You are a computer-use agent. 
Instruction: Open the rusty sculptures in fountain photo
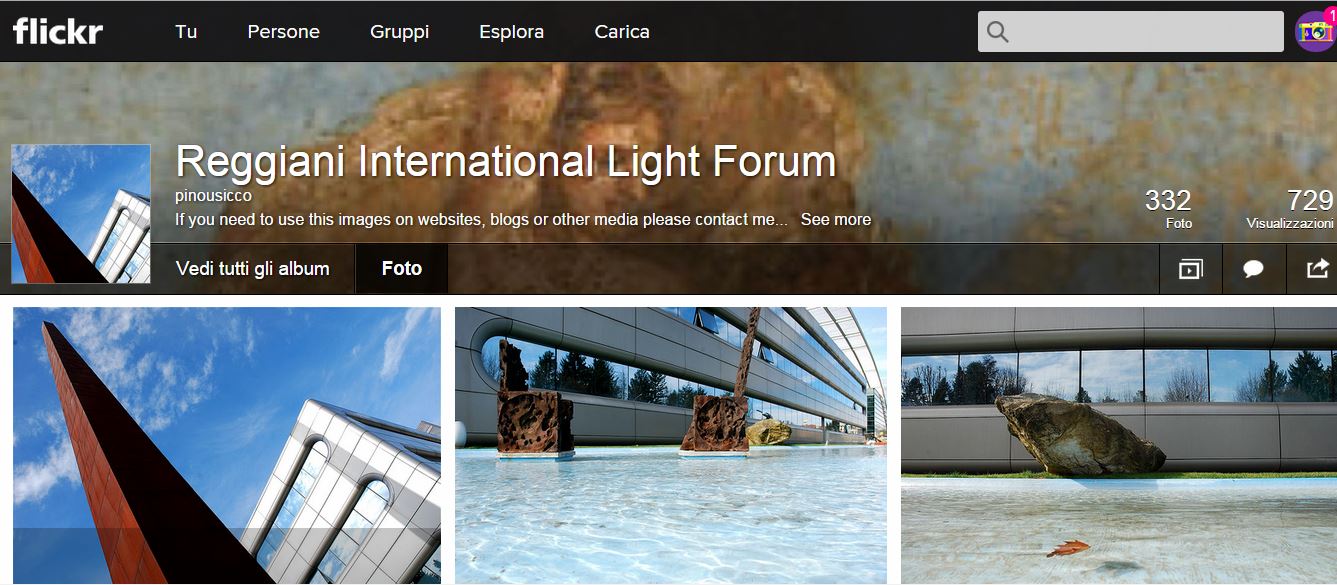671,445
